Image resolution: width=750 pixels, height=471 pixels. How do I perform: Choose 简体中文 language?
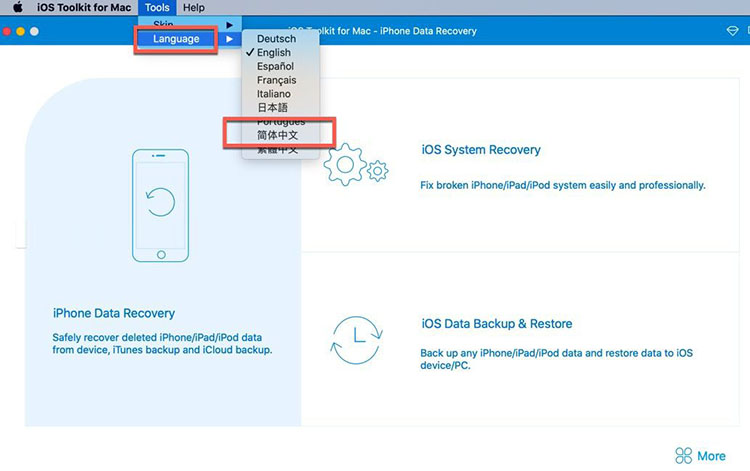tap(277, 135)
